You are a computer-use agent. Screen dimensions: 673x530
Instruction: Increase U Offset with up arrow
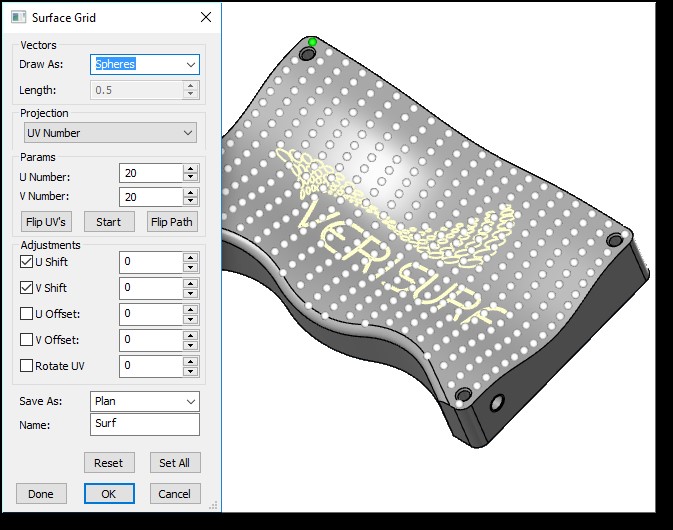pyautogui.click(x=191, y=309)
